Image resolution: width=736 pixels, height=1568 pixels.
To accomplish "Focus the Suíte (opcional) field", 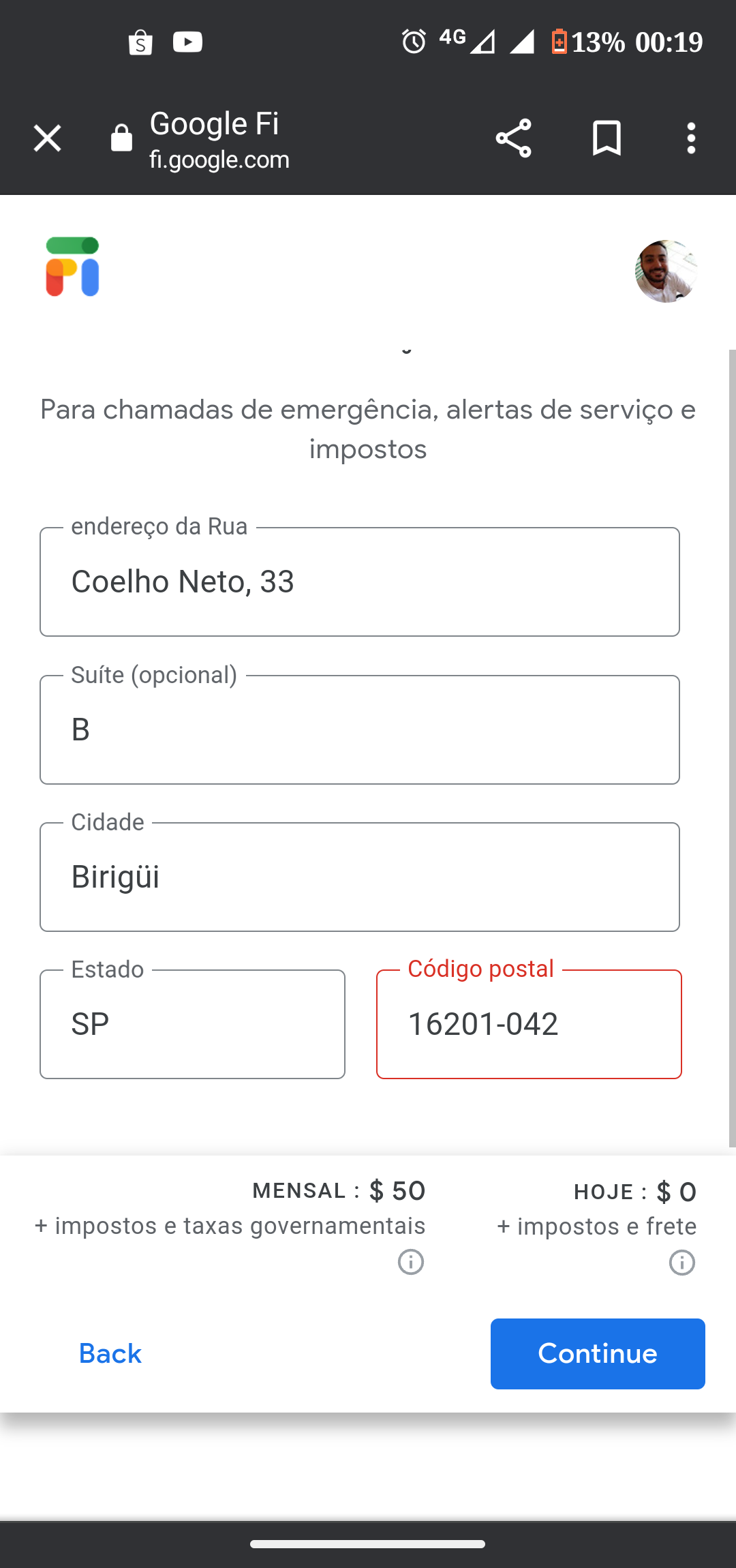I will click(360, 730).
